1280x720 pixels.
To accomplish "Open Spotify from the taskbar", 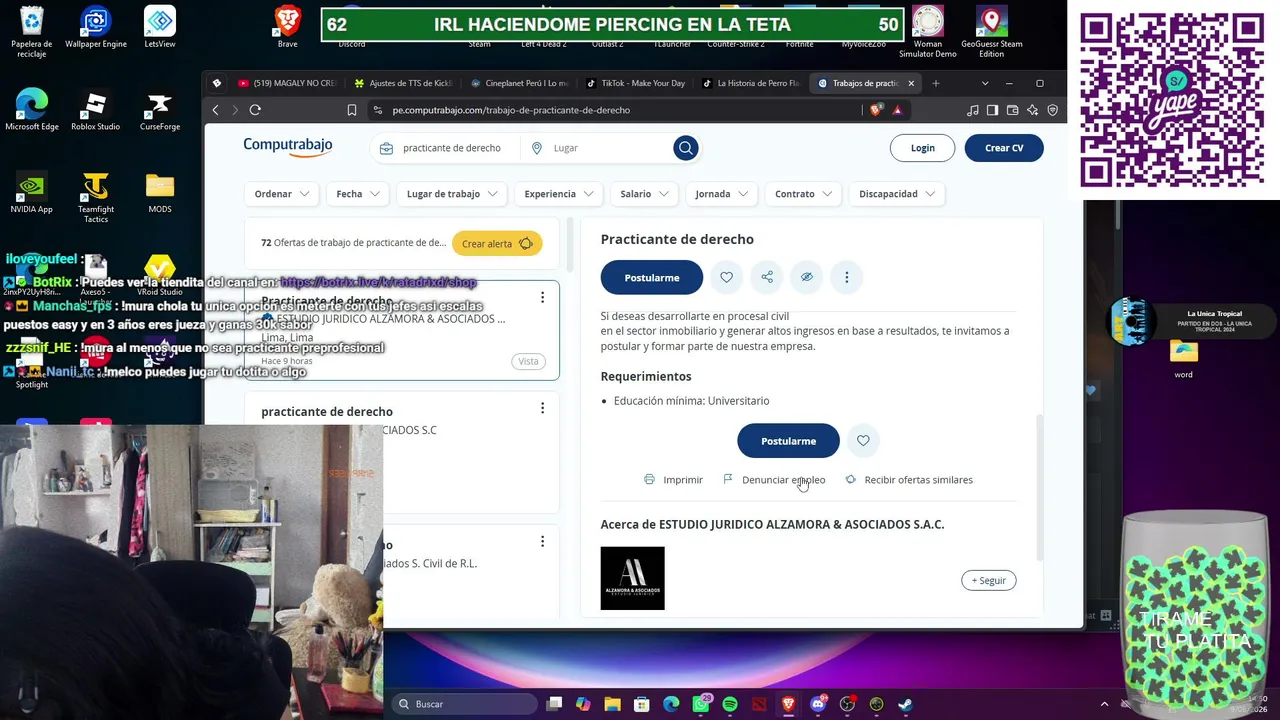I will tap(730, 704).
